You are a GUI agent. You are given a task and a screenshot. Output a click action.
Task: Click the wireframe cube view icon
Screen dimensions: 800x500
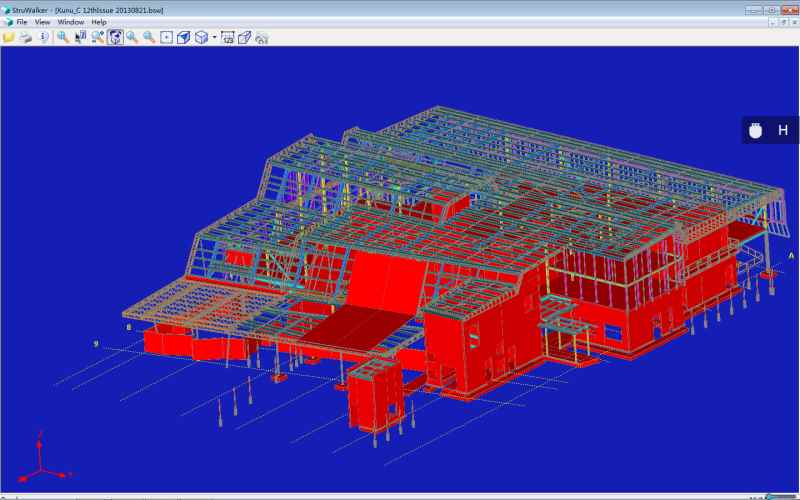point(201,37)
